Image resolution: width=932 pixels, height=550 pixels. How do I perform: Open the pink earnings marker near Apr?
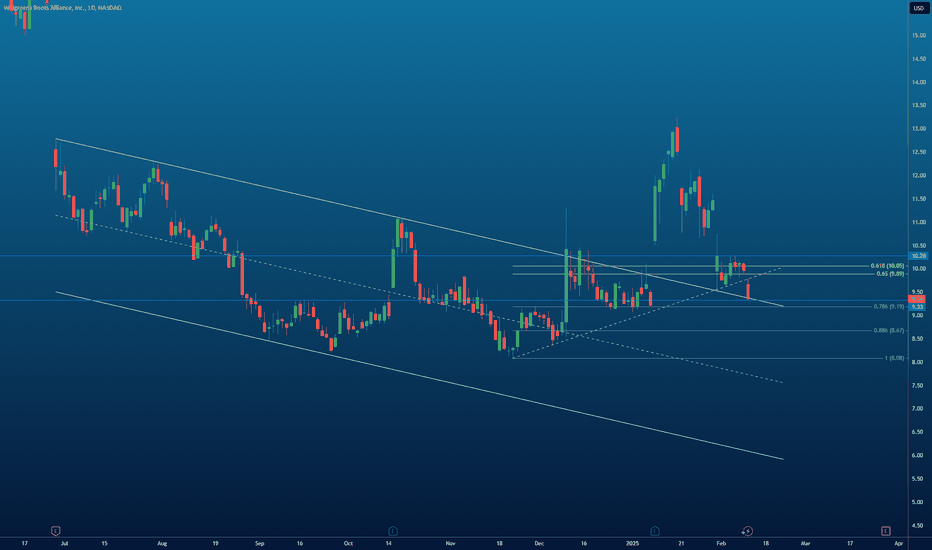[886, 530]
